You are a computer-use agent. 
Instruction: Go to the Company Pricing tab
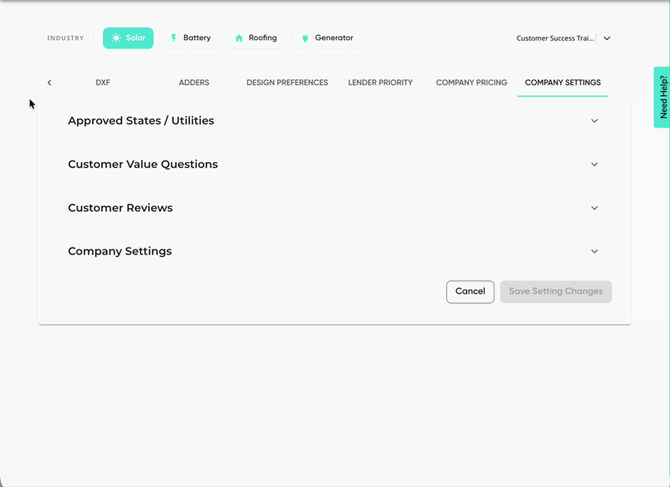(471, 82)
